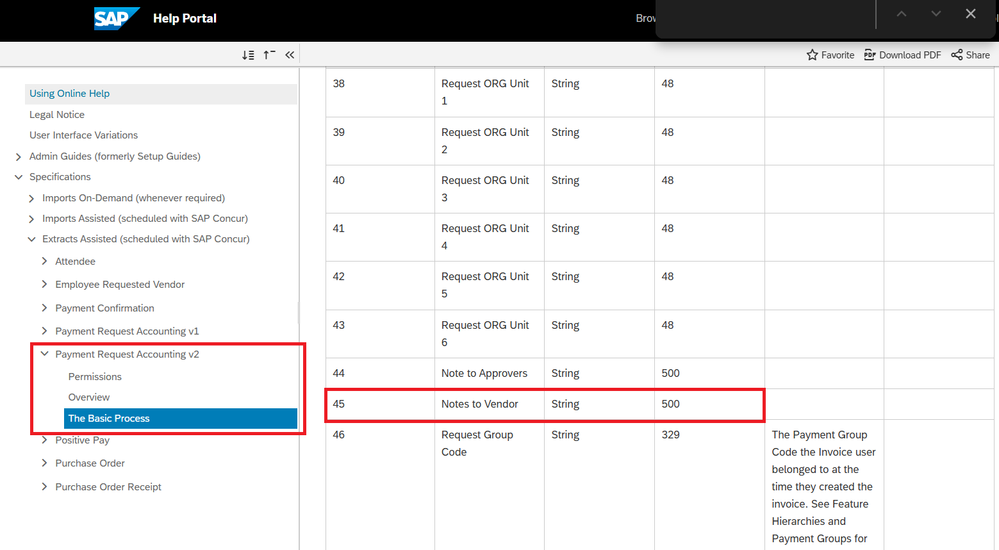Click the Payment Group Code description text
Image resolution: width=999 pixels, height=550 pixels.
click(x=824, y=487)
